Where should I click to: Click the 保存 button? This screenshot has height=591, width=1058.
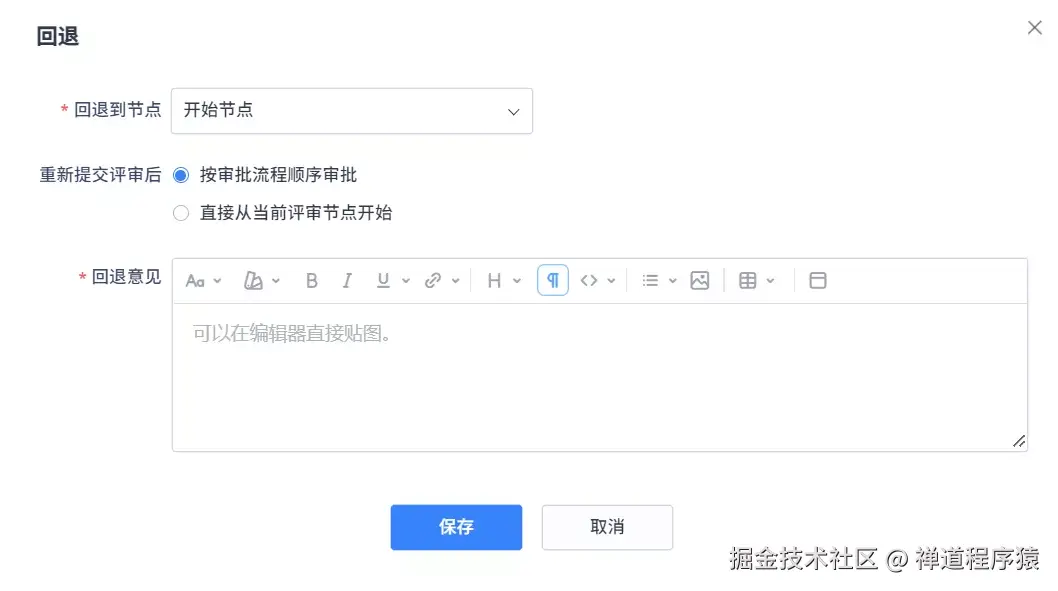click(456, 527)
